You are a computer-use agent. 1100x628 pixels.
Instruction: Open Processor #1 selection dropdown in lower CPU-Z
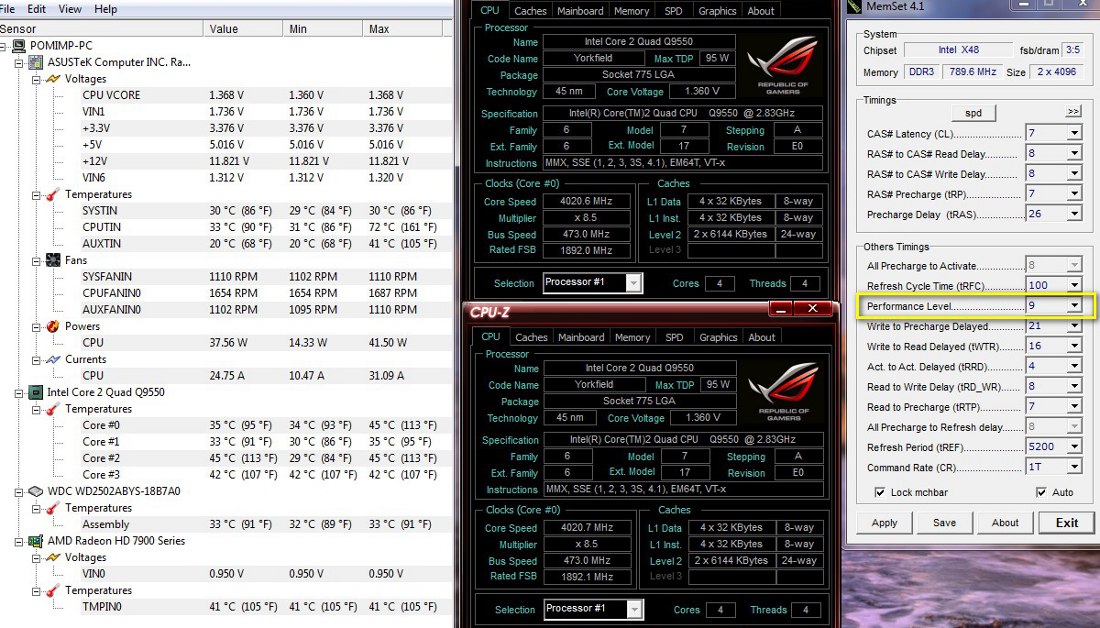point(633,609)
